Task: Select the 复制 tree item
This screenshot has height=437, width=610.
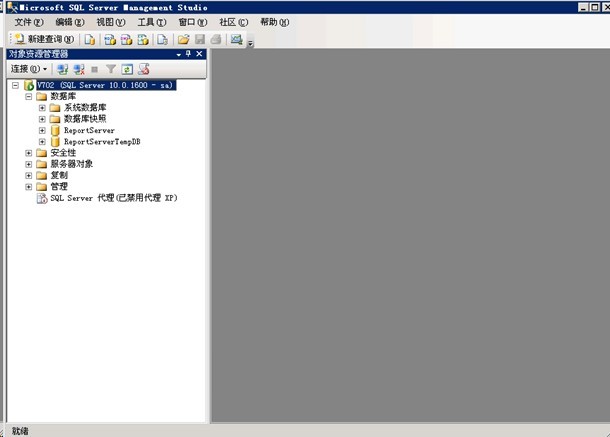Action: [x=59, y=175]
